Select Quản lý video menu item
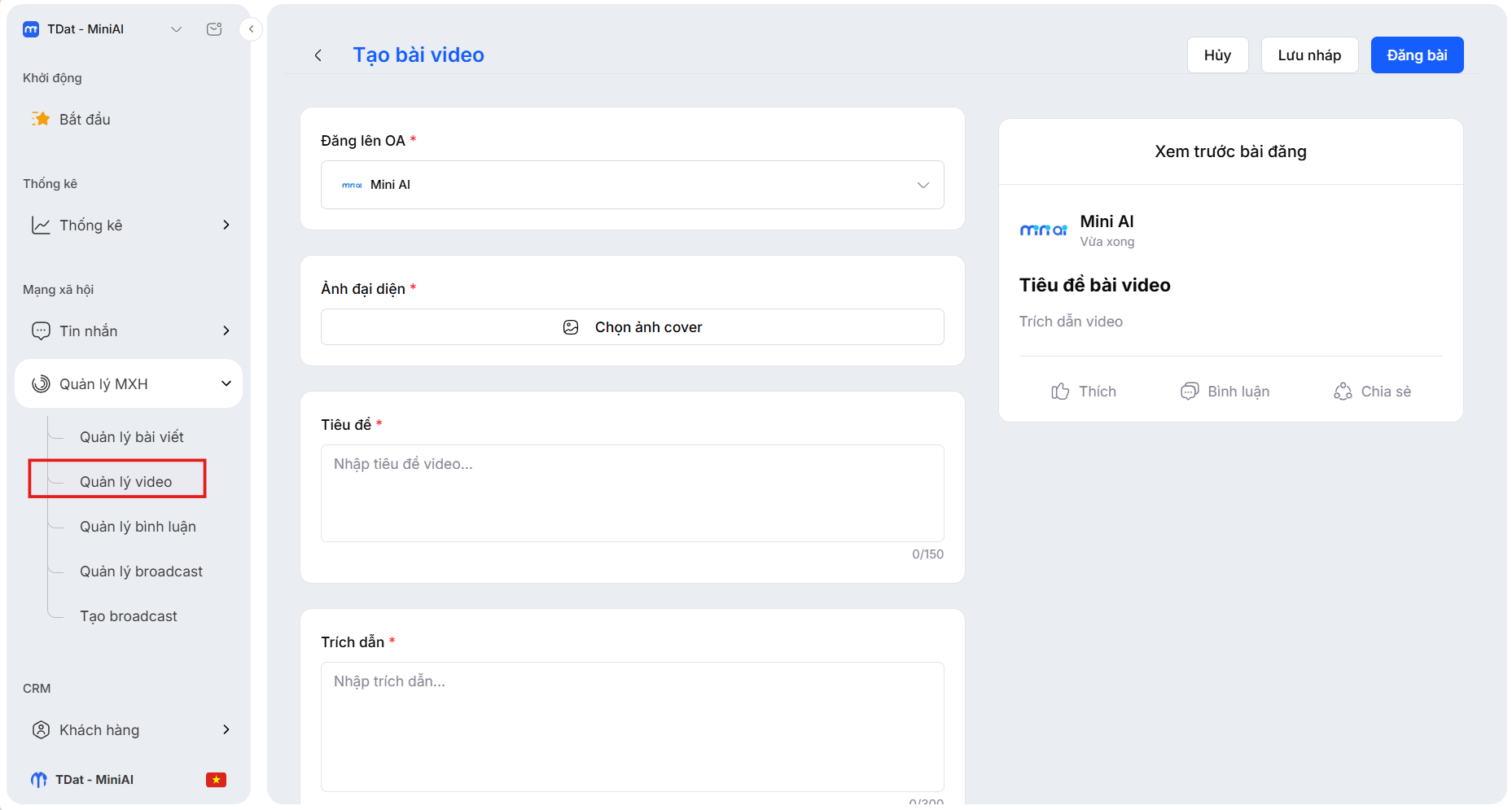The image size is (1512, 810). point(125,482)
